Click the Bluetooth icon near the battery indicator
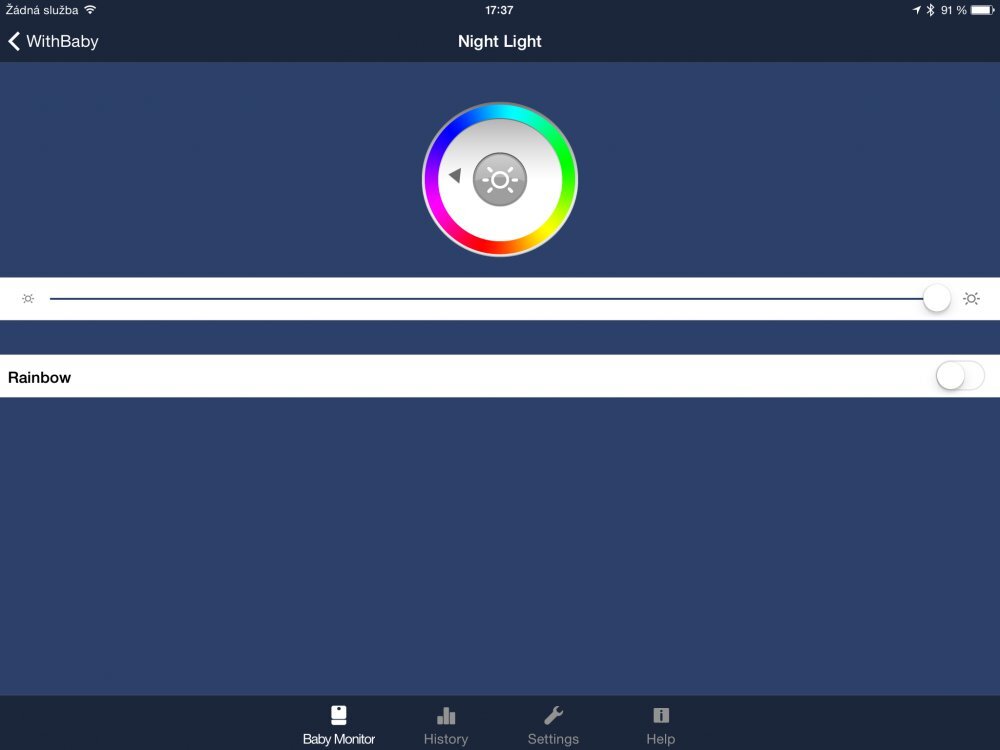Screen dimensions: 1000x750 931,11
